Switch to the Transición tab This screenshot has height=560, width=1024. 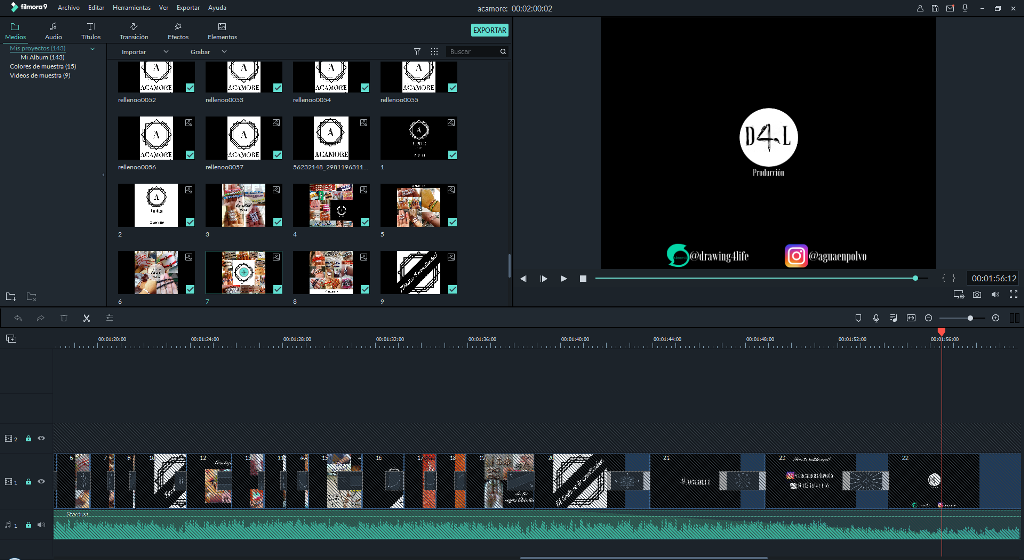point(134,31)
